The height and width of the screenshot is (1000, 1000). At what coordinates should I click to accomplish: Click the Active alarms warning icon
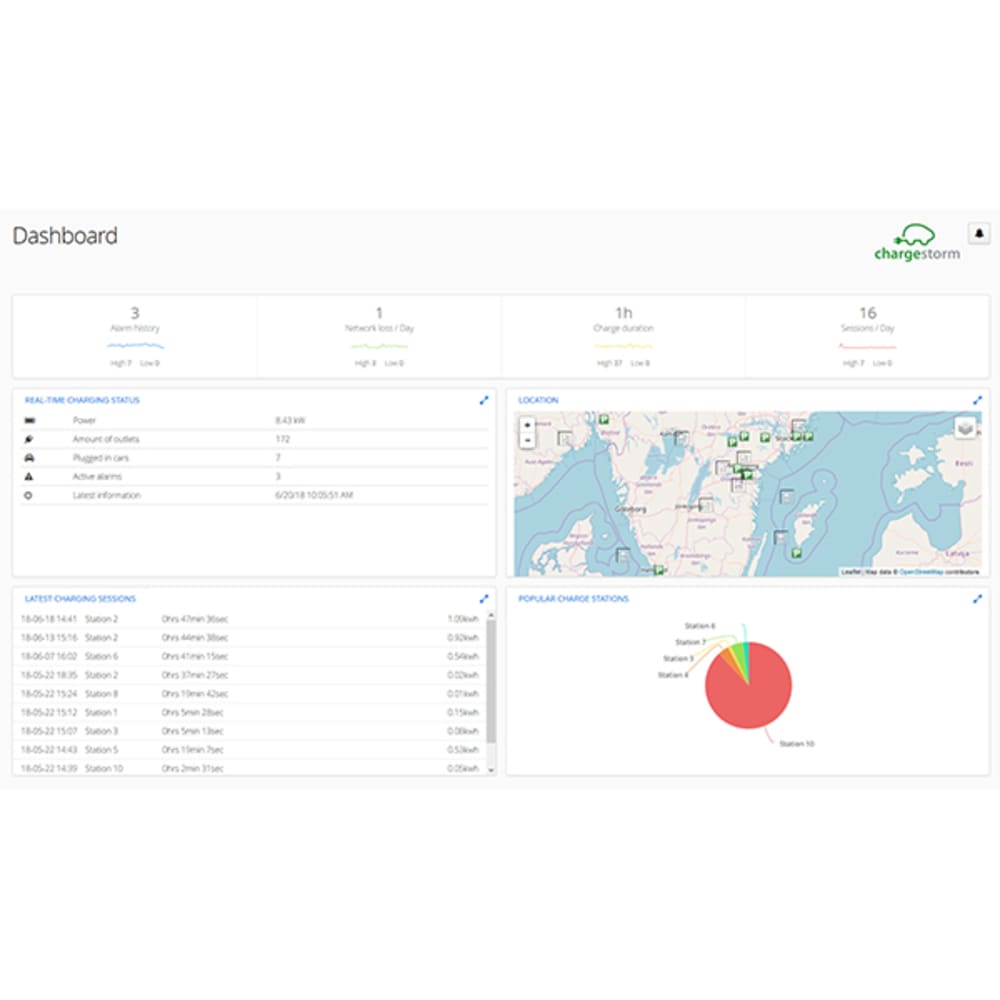click(x=29, y=476)
